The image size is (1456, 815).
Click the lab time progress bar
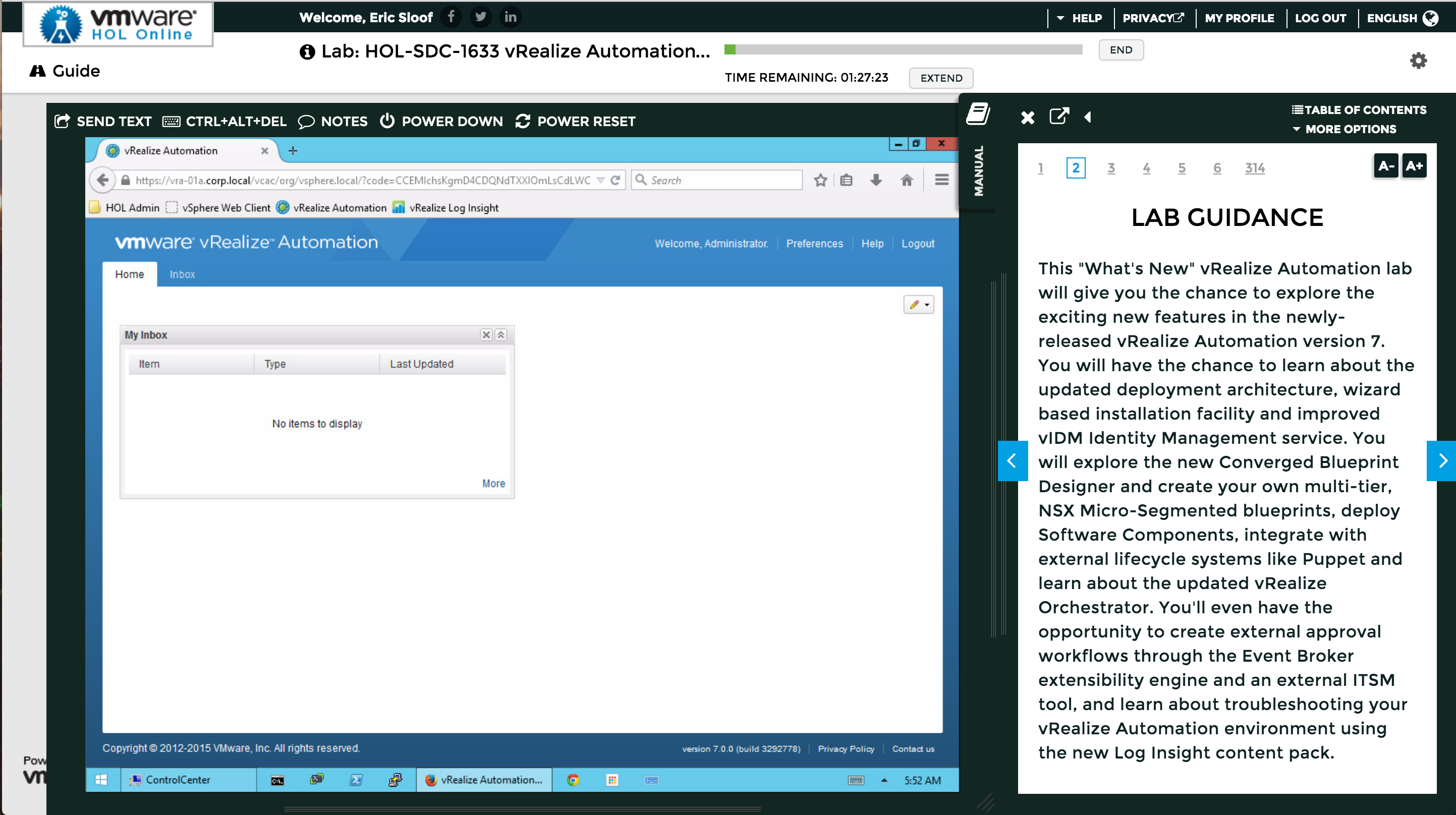click(x=903, y=50)
